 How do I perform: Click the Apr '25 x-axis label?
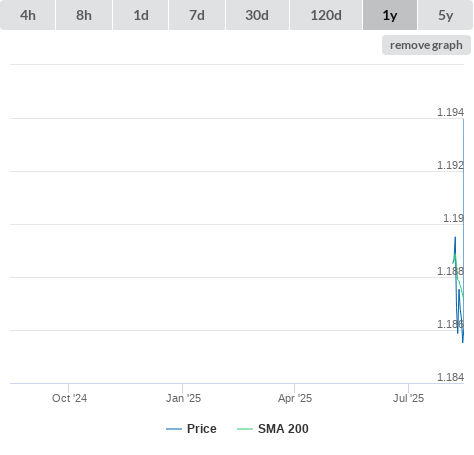coord(295,398)
